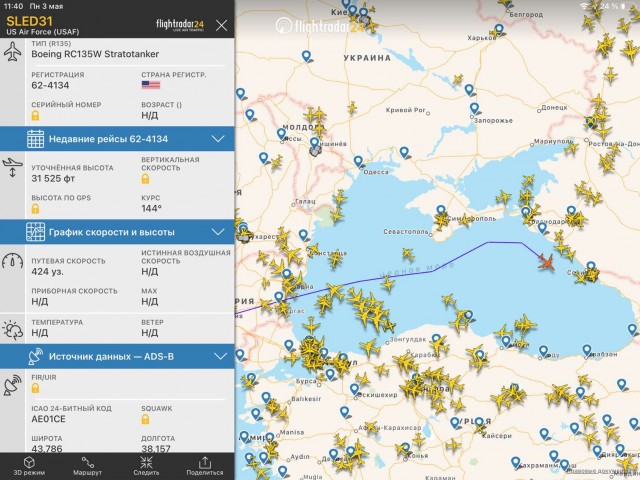Screen dimensions: 640x480
Task: Click longitude value 38.157
Action: (x=158, y=449)
